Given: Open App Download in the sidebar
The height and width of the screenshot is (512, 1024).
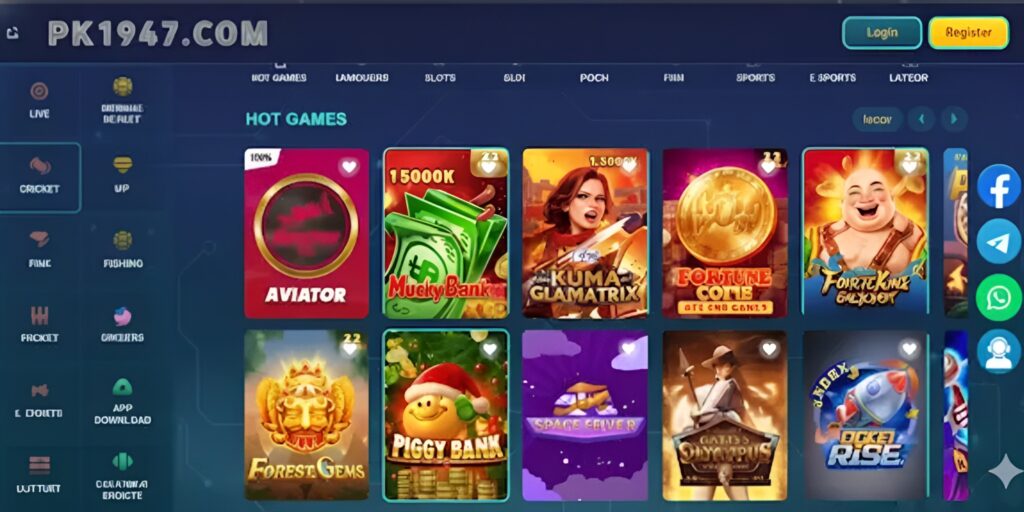Looking at the screenshot, I should (122, 402).
